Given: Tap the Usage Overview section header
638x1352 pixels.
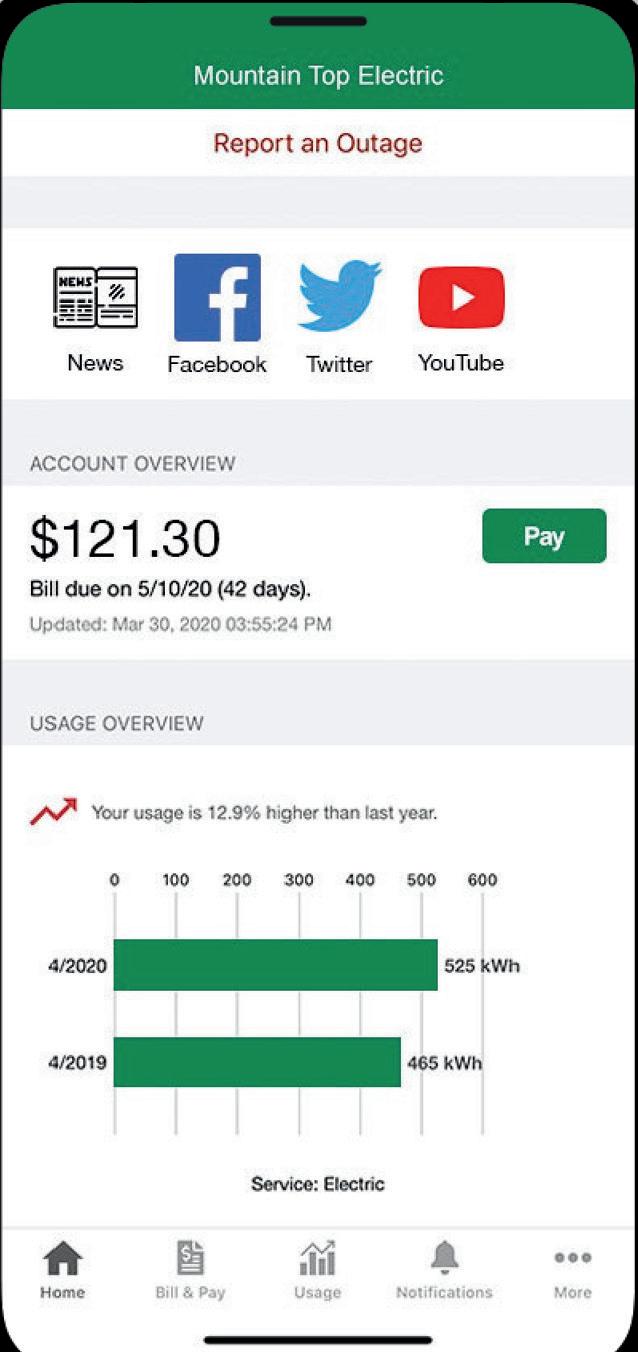Looking at the screenshot, I should (x=117, y=723).
